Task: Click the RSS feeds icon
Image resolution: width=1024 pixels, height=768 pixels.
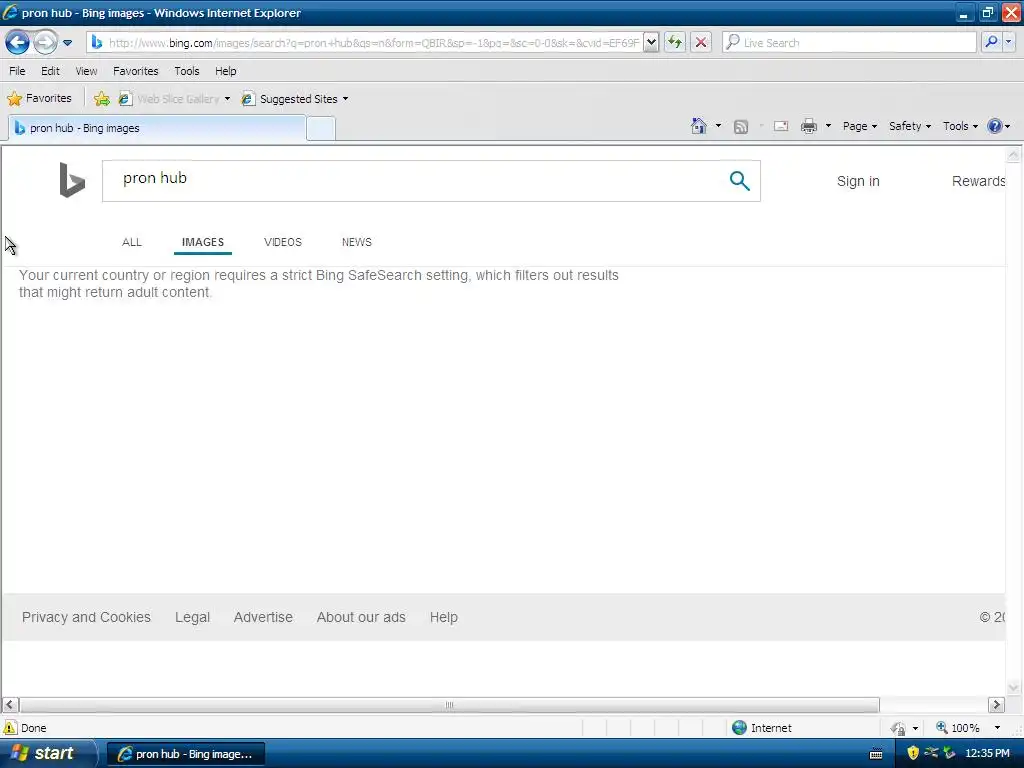Action: tap(741, 127)
